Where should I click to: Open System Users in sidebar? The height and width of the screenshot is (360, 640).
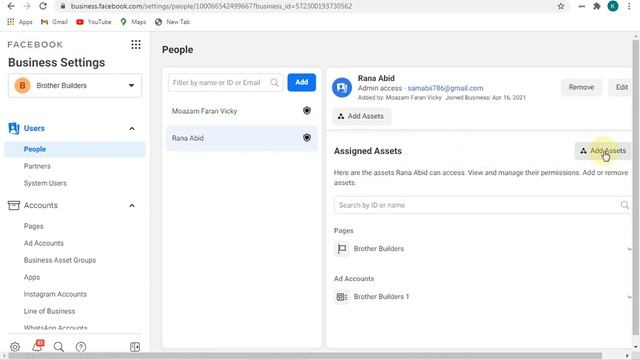tap(45, 183)
